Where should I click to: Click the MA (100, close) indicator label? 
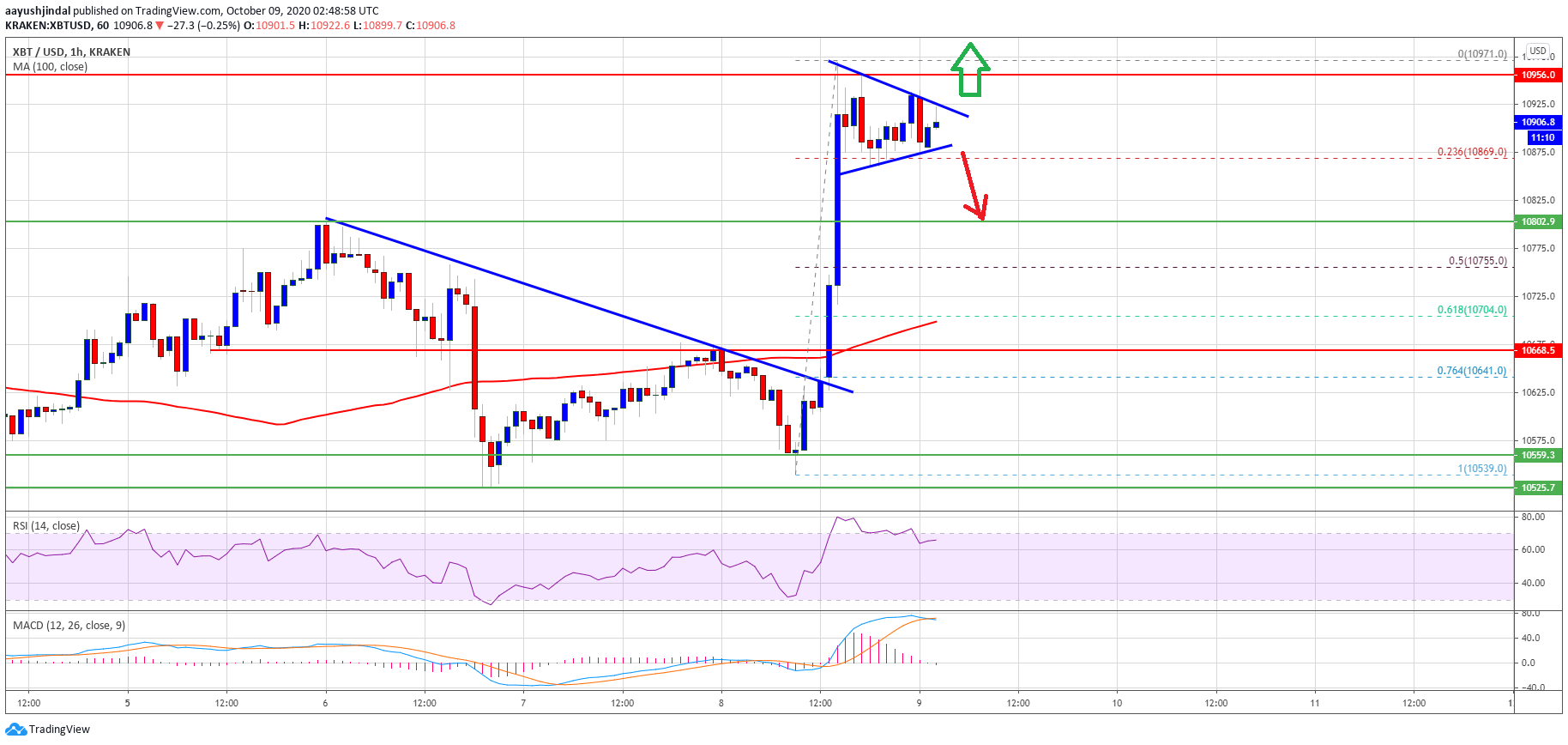(x=50, y=67)
